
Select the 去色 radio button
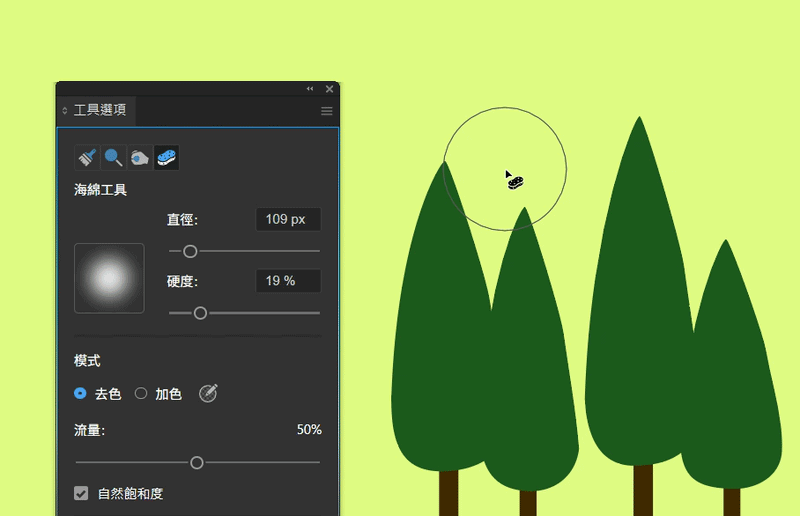(x=80, y=394)
